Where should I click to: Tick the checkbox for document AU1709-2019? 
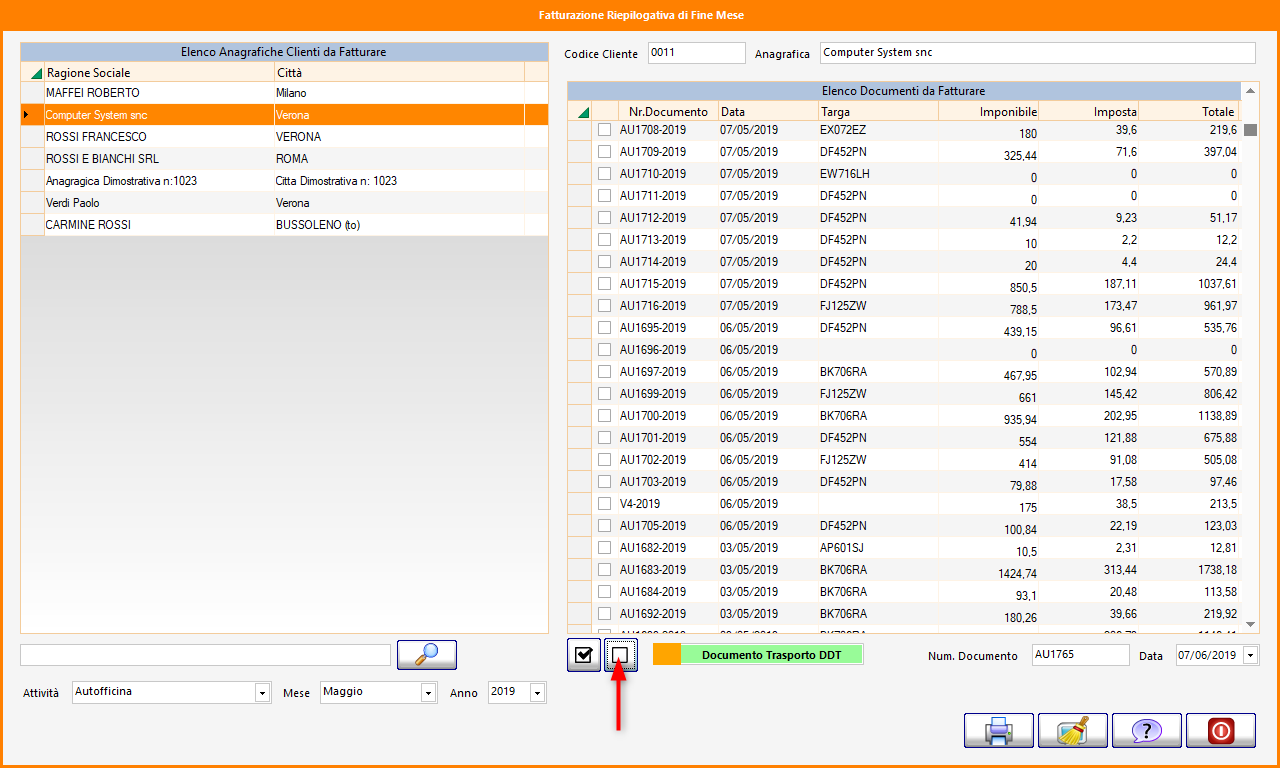pyautogui.click(x=604, y=152)
